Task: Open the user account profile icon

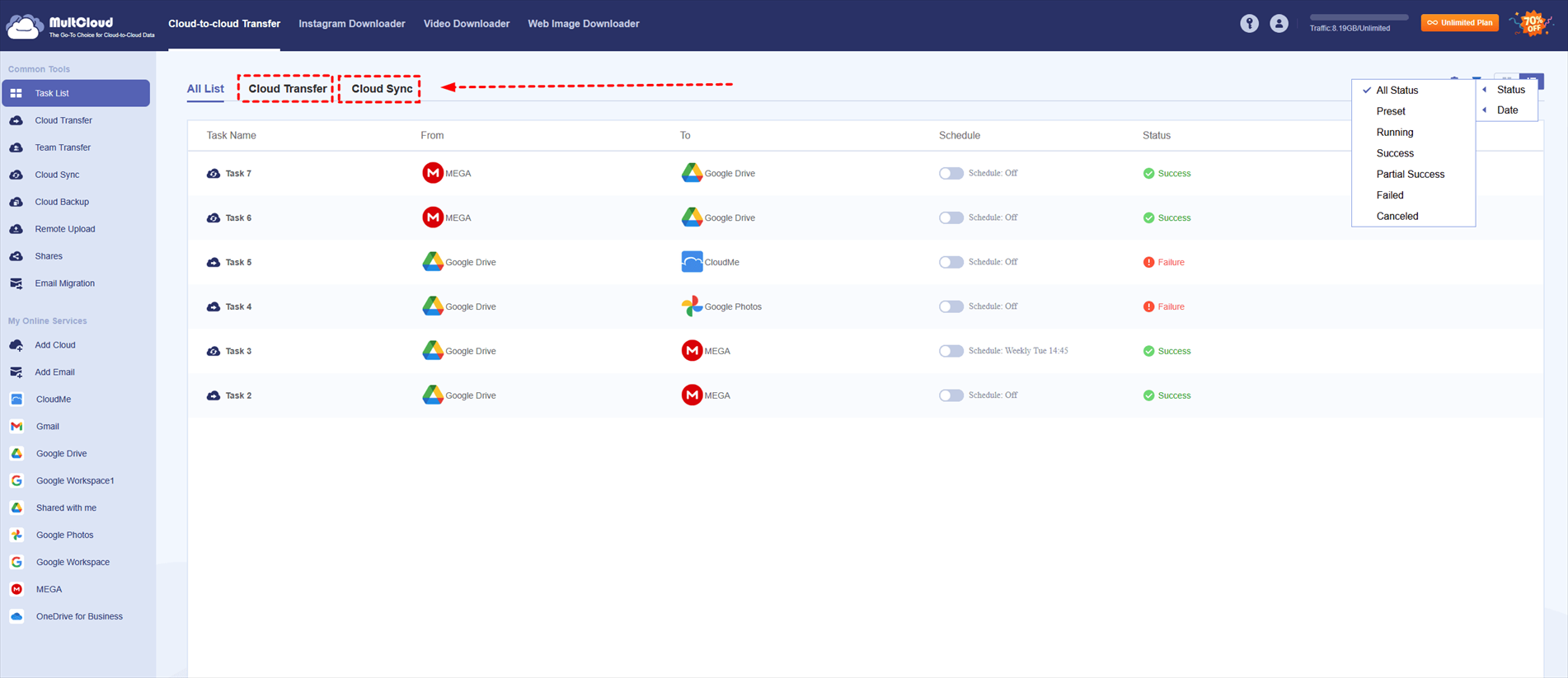Action: [x=1279, y=24]
